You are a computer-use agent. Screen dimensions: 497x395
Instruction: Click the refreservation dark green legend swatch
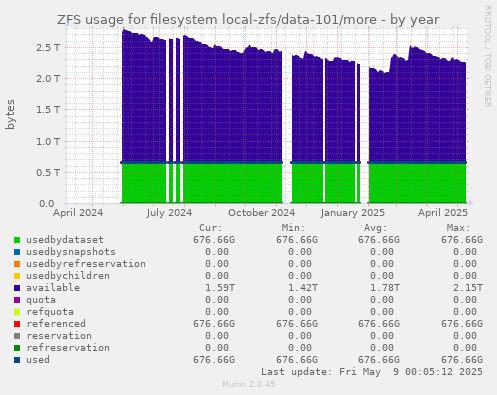[17, 348]
